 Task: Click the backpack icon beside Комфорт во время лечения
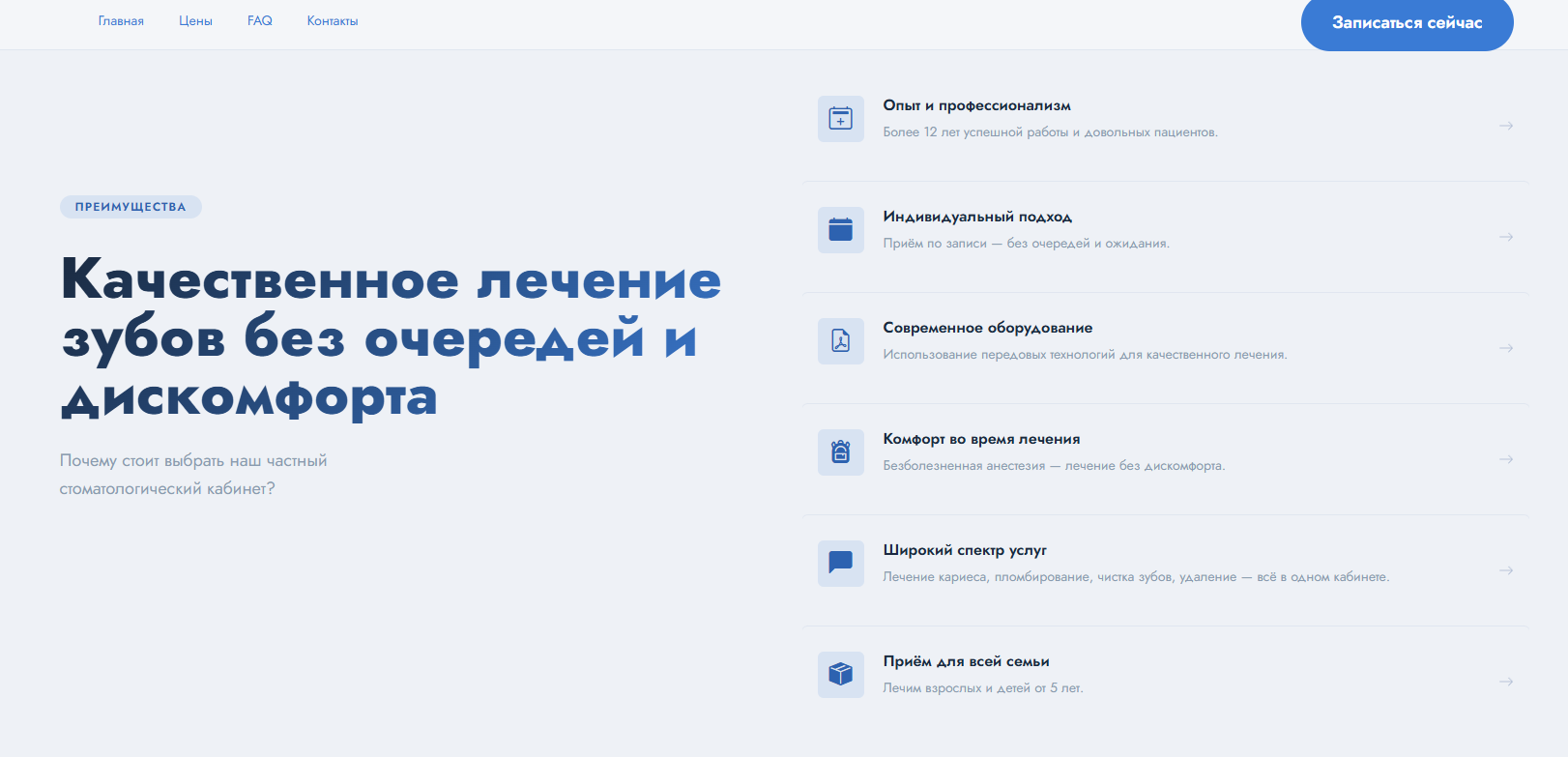(840, 452)
